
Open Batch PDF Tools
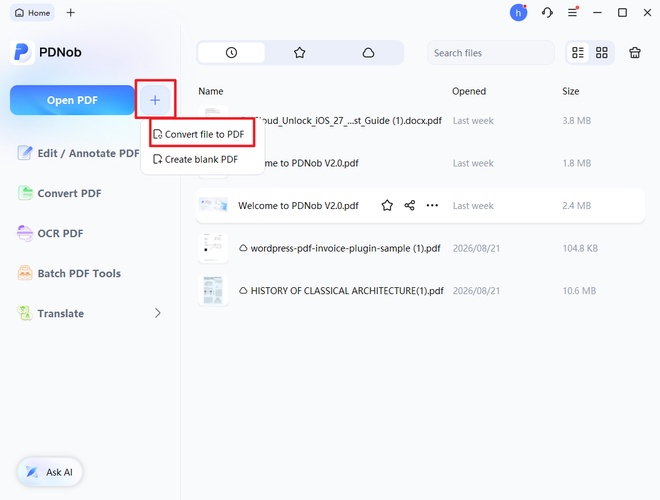click(x=69, y=274)
